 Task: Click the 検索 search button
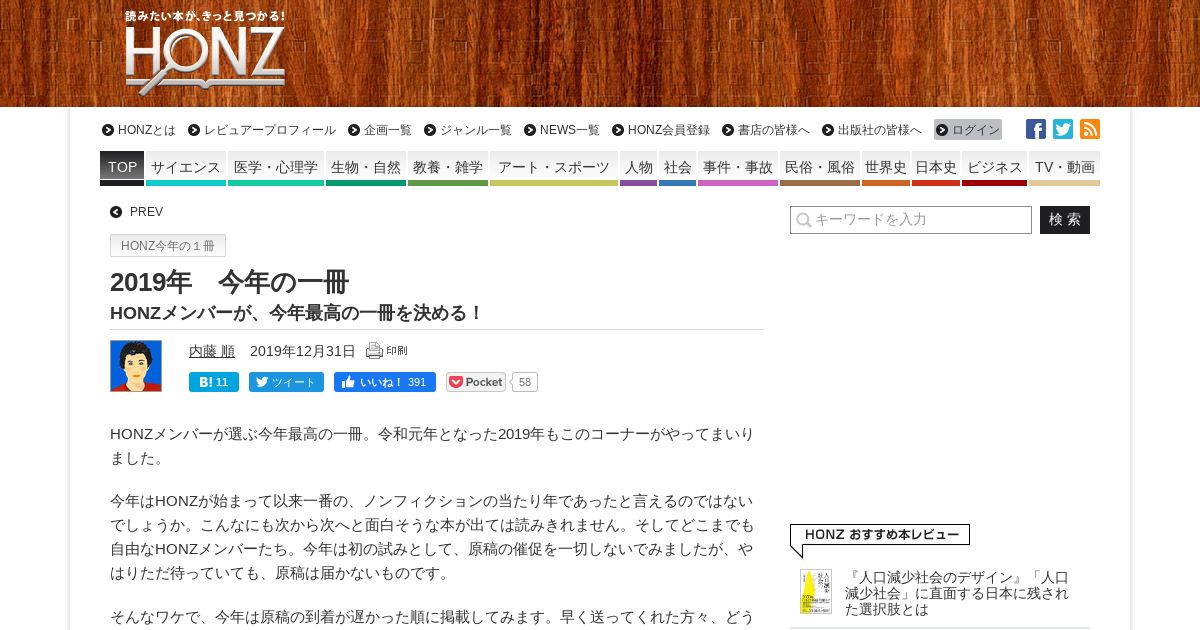pyautogui.click(x=1065, y=220)
